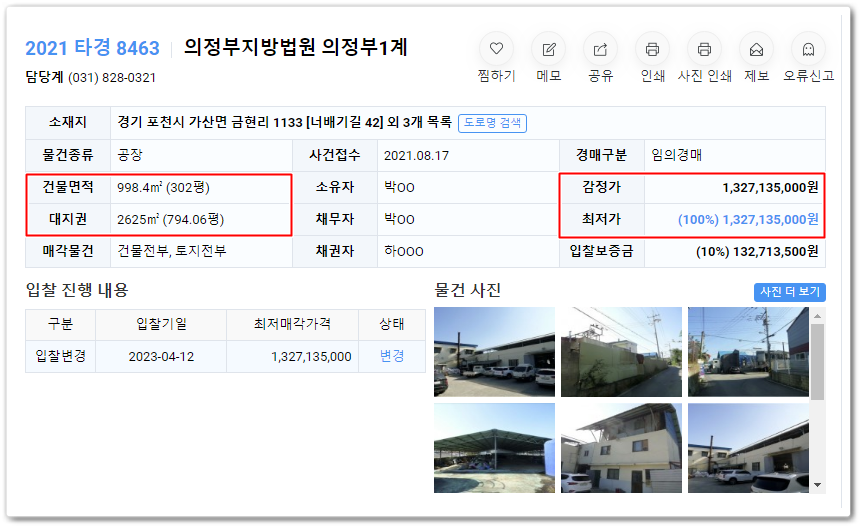863x529 pixels.
Task: Click the 상태 column header
Action: [392, 324]
